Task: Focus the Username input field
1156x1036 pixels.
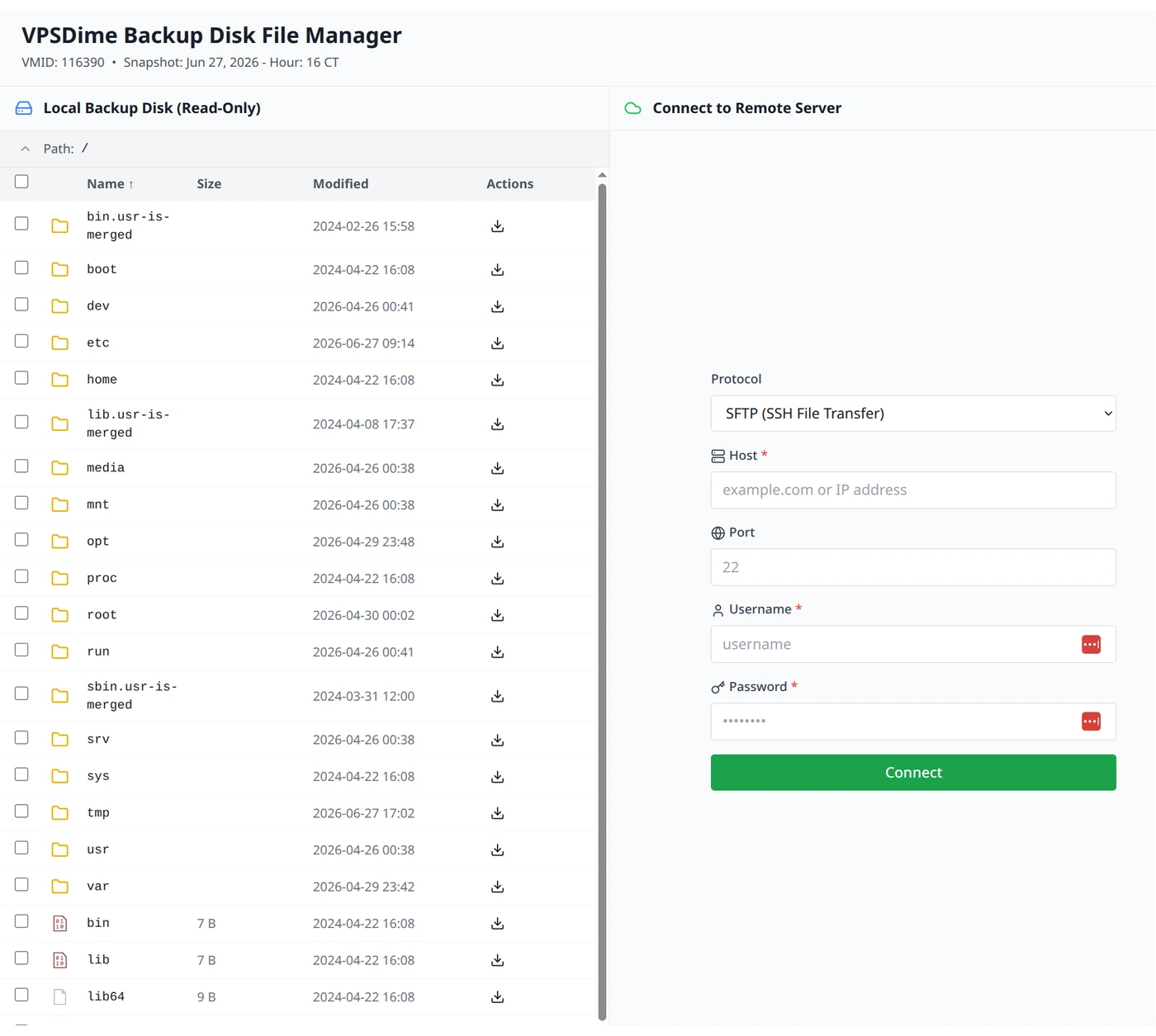Action: point(913,644)
